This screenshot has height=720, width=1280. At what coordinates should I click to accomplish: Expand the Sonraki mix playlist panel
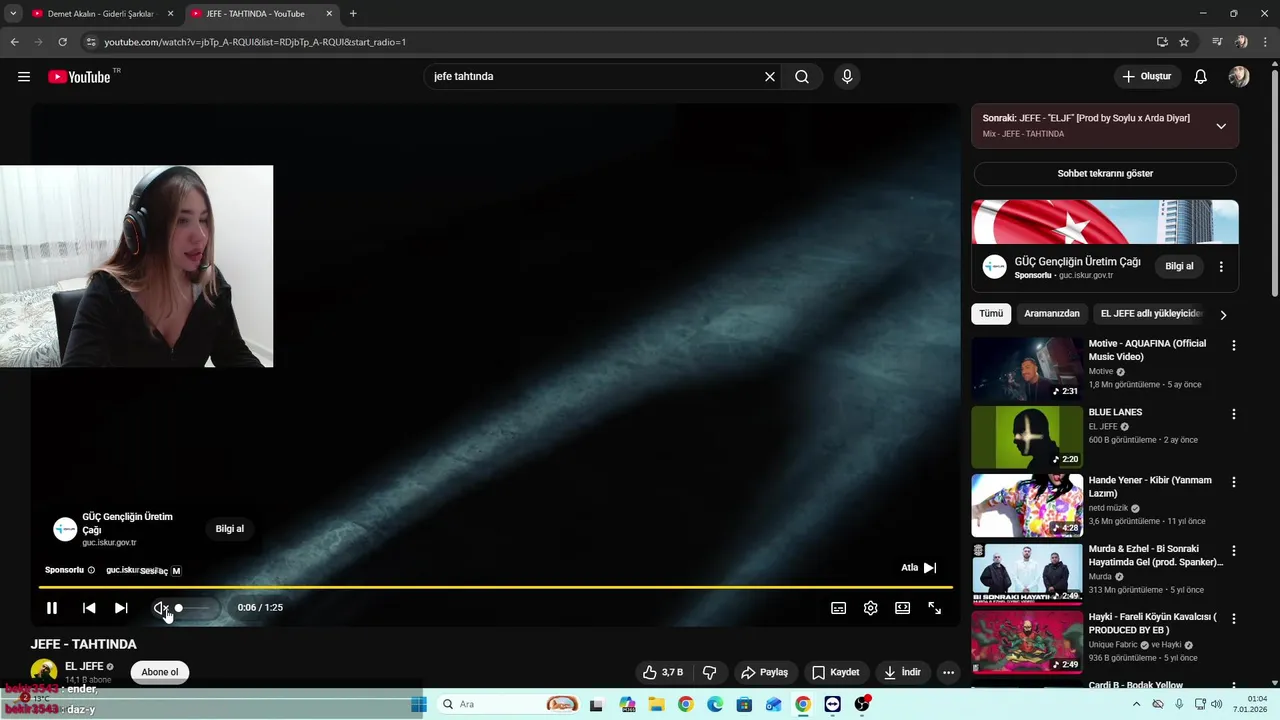pyautogui.click(x=1221, y=126)
